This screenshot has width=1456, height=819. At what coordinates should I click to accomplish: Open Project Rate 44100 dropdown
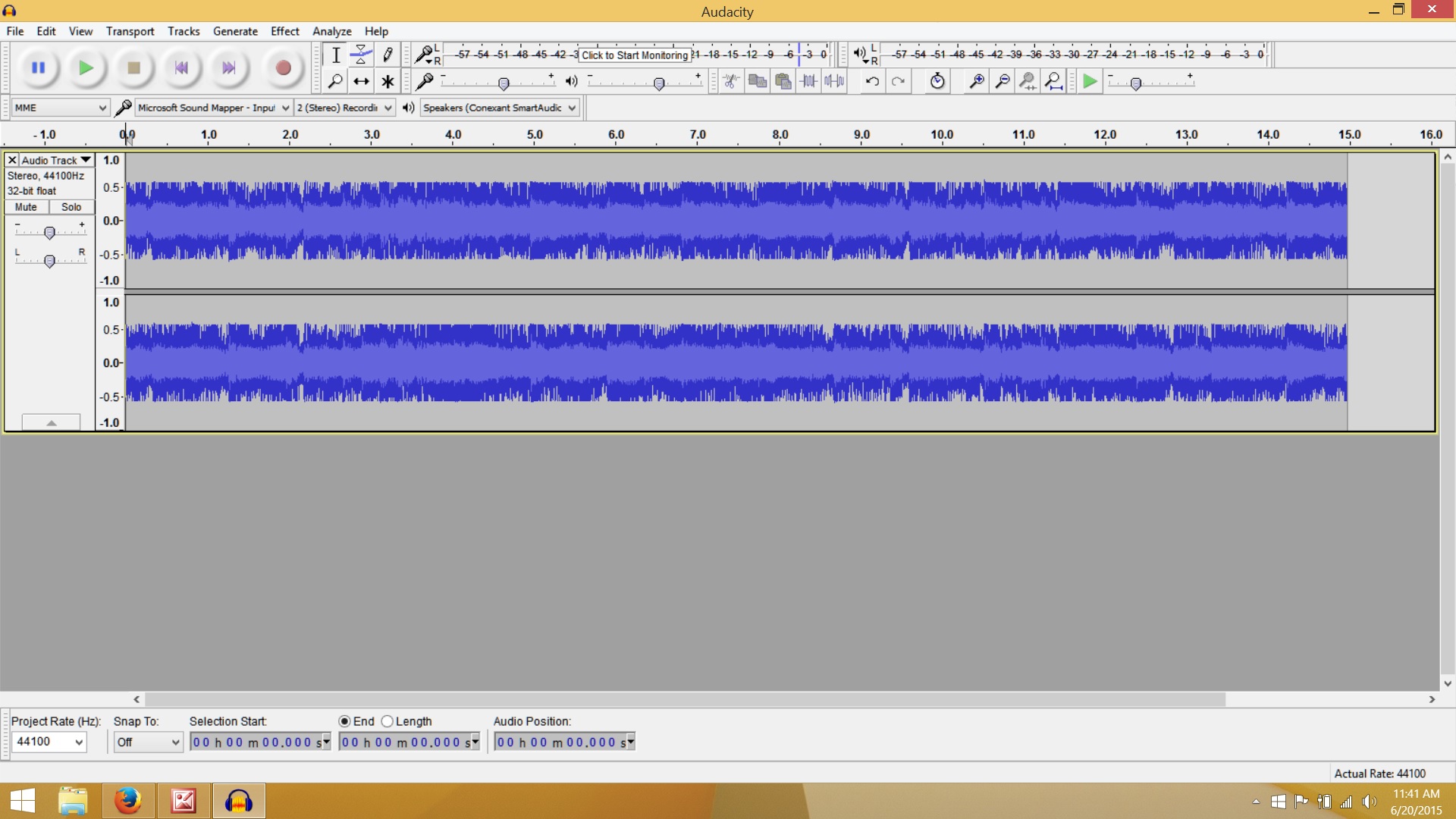click(x=49, y=742)
